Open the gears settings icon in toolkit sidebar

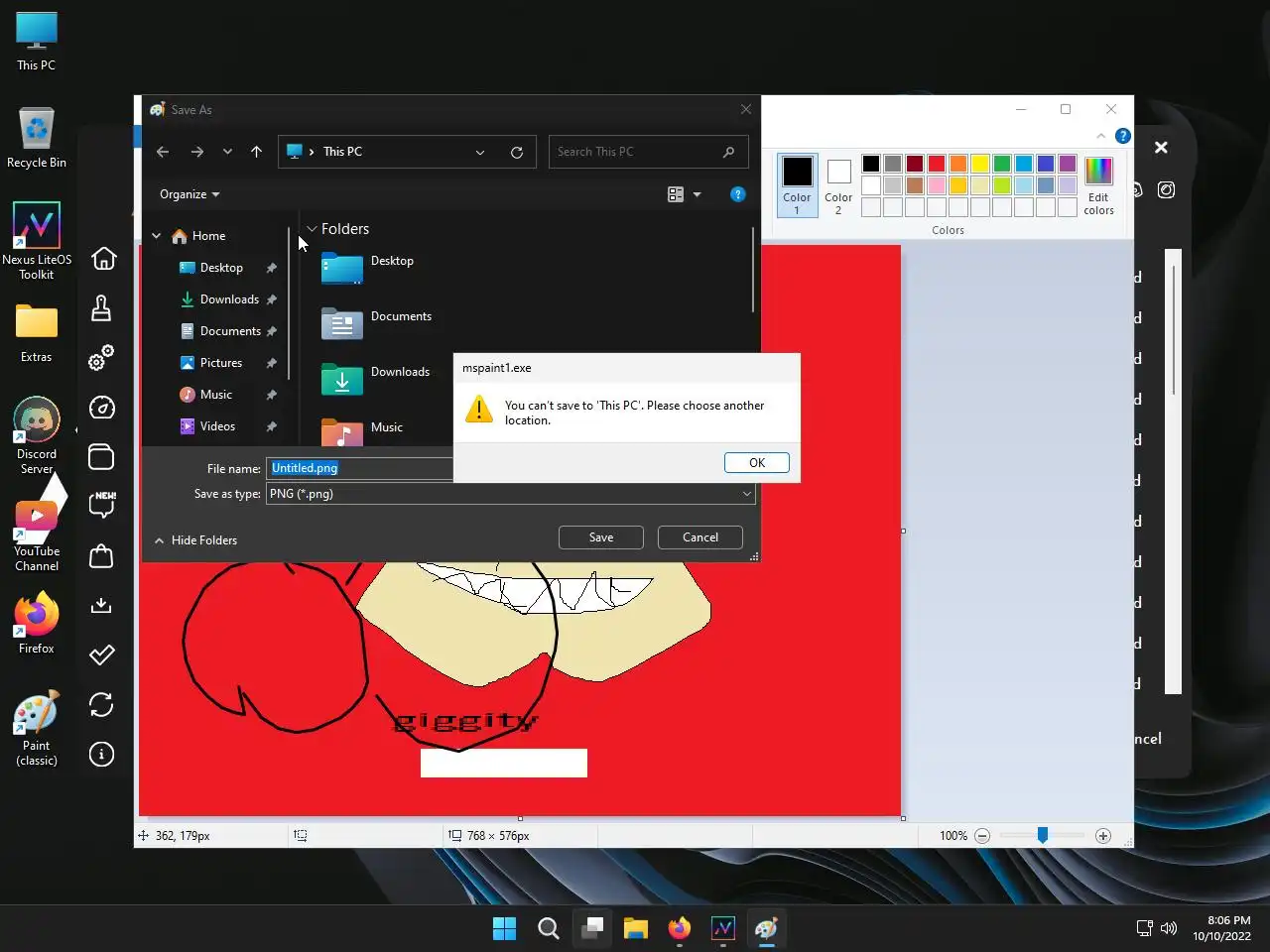[101, 358]
